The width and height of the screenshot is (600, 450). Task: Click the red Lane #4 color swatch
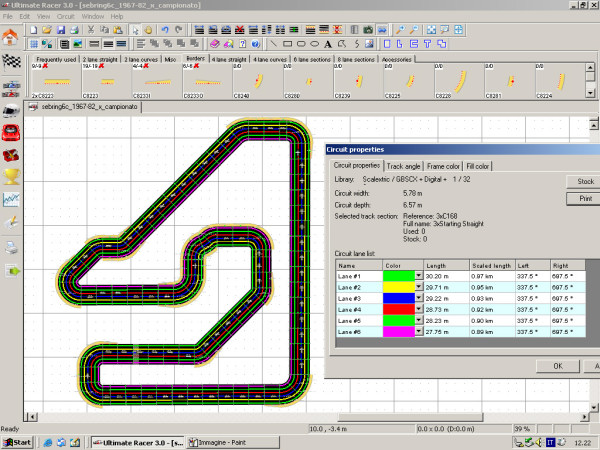point(399,309)
